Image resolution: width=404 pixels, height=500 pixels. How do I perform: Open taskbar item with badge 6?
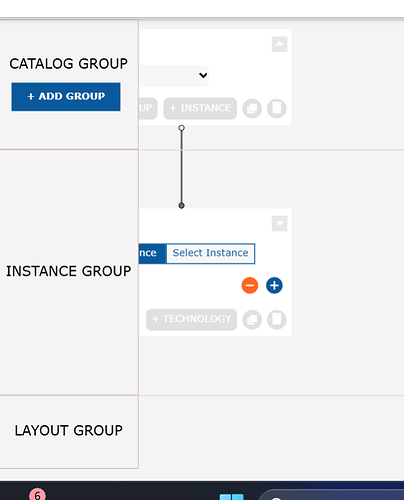pyautogui.click(x=37, y=494)
